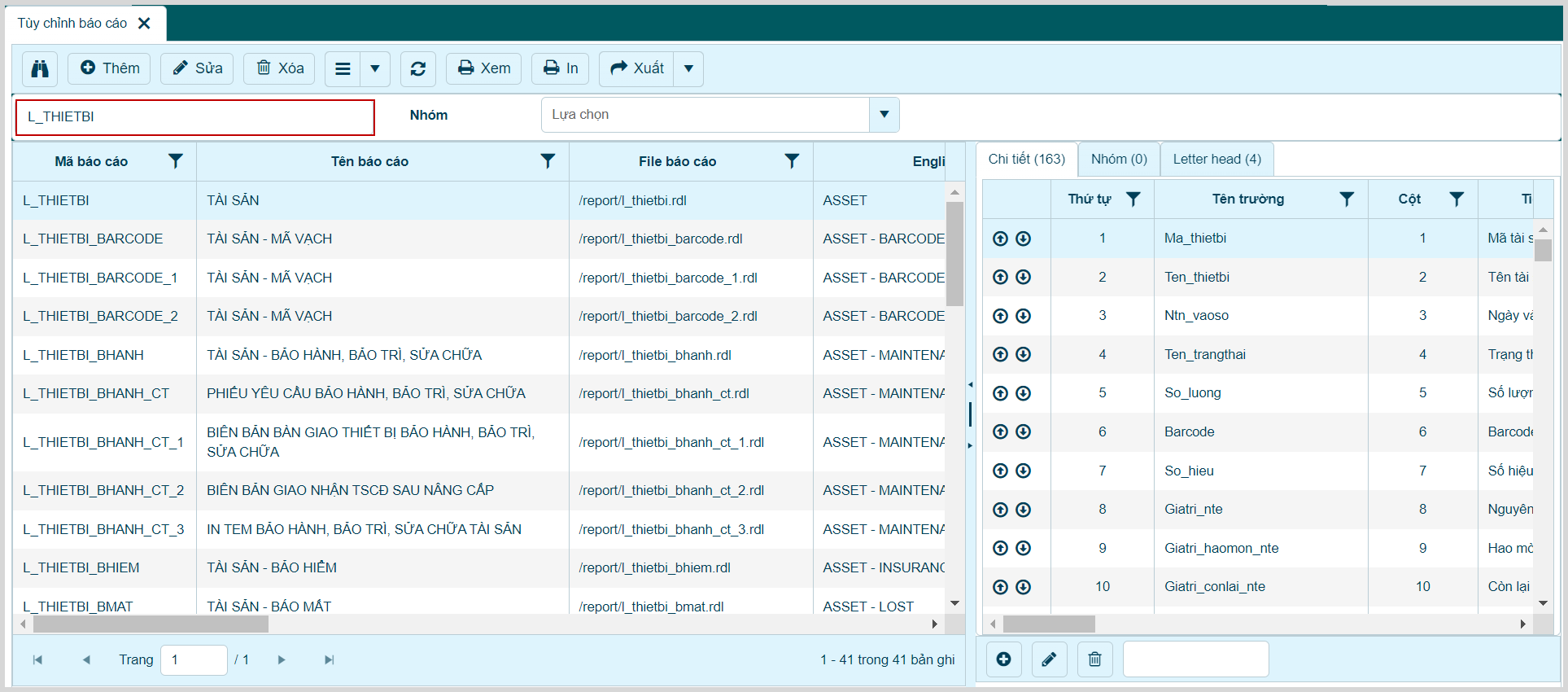
Task: Click the add detail plus button
Action: click(1004, 659)
